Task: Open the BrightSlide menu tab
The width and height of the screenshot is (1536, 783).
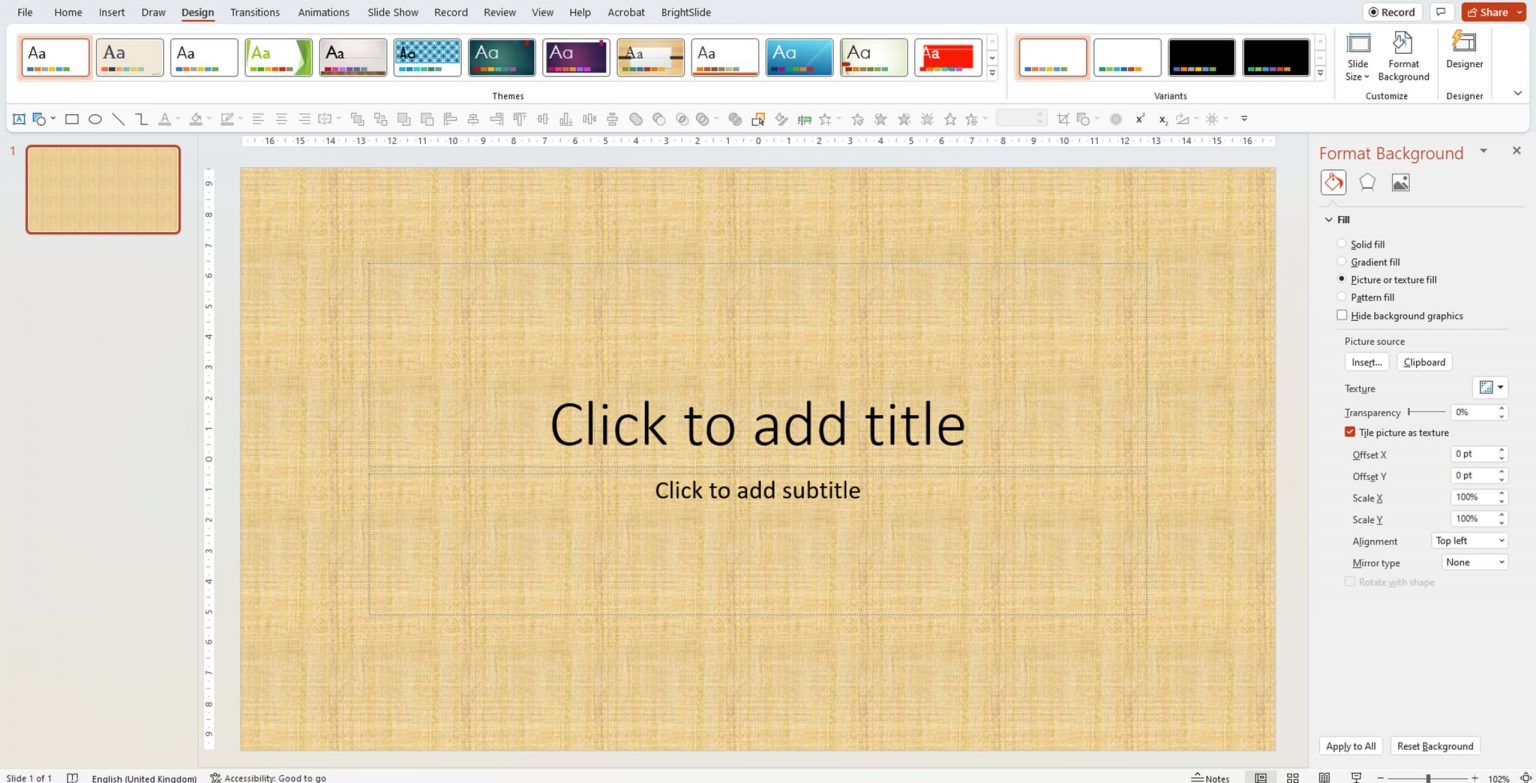Action: tap(685, 12)
